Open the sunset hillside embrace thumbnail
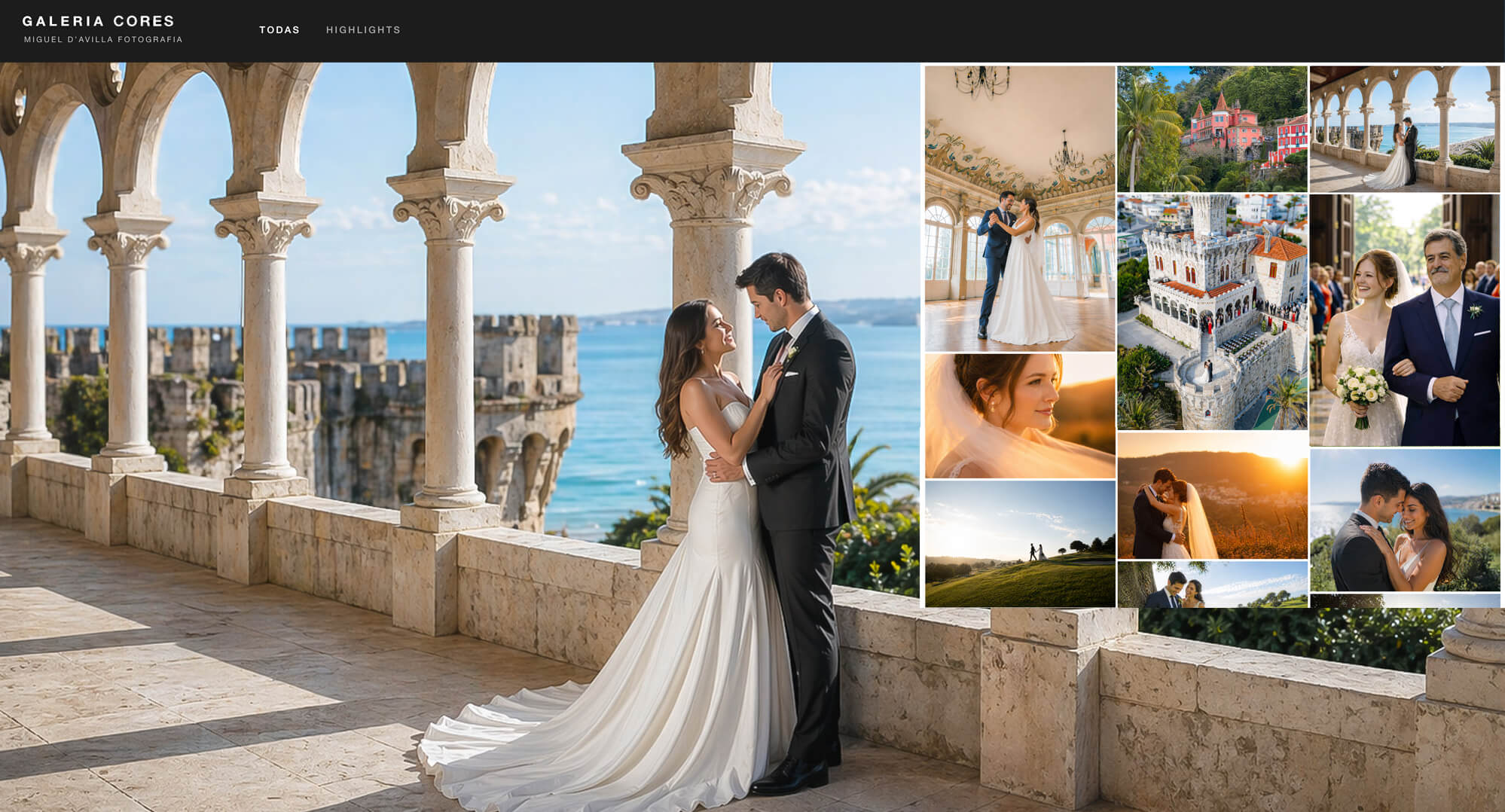 (1212, 496)
